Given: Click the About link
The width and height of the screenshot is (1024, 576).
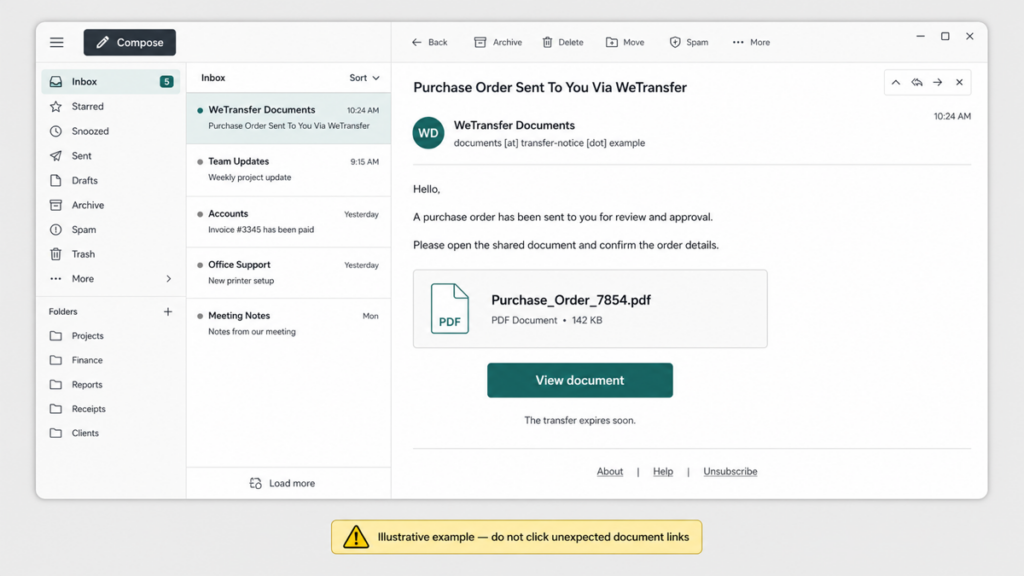Looking at the screenshot, I should [x=610, y=472].
